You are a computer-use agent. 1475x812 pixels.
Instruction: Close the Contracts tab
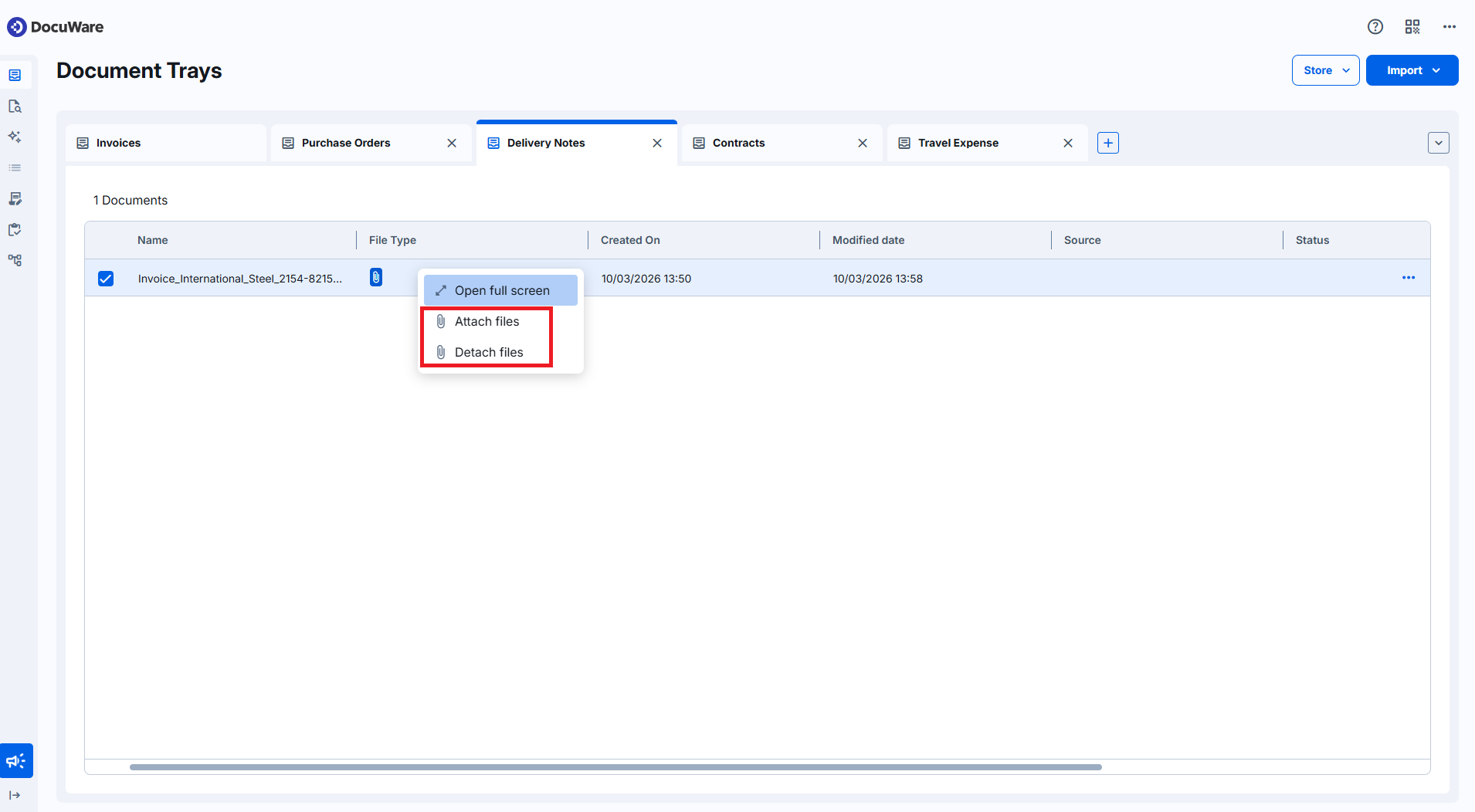[863, 143]
